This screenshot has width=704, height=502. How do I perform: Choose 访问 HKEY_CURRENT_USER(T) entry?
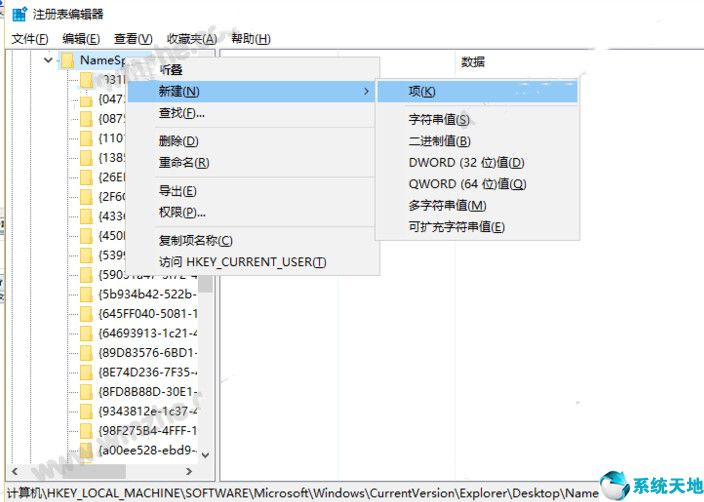click(x=242, y=262)
